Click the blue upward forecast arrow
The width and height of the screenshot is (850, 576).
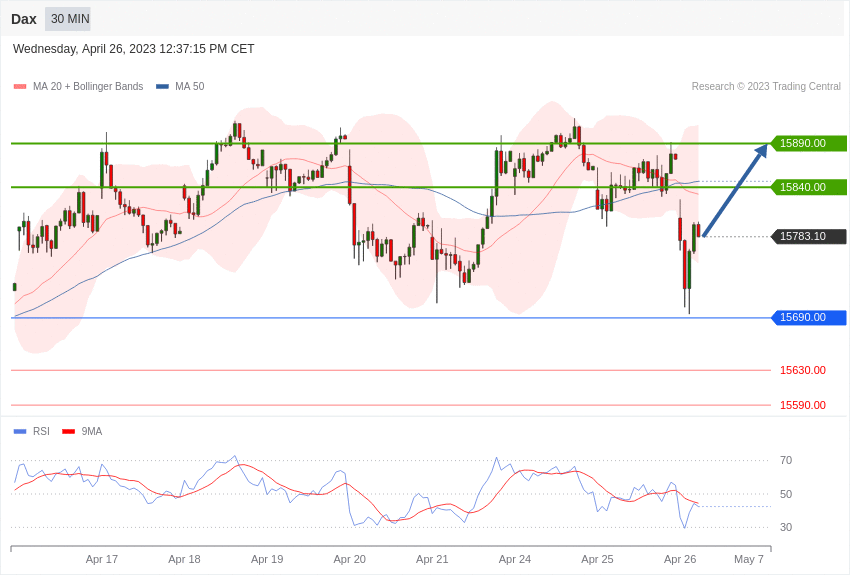pos(735,190)
